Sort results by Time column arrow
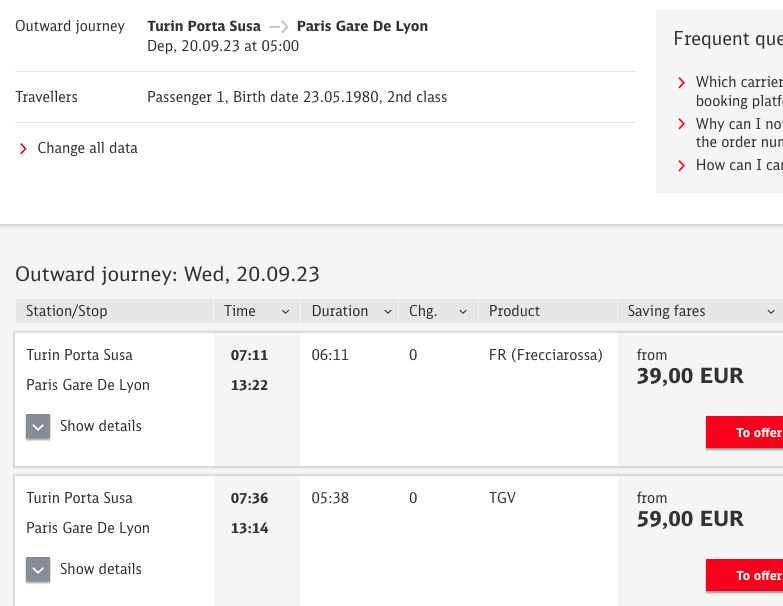Screen dimensions: 783x606 click(x=285, y=312)
